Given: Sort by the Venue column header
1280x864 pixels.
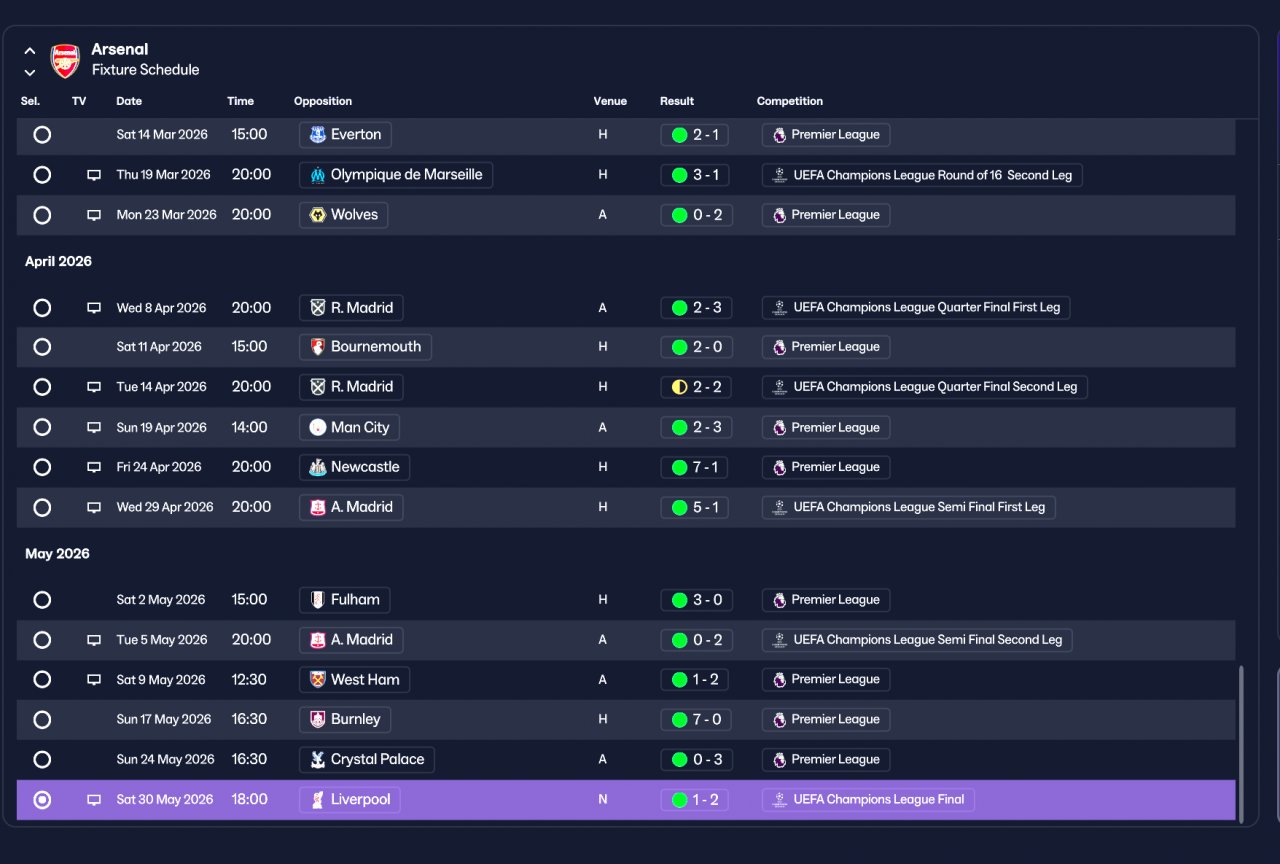Looking at the screenshot, I should coord(610,101).
